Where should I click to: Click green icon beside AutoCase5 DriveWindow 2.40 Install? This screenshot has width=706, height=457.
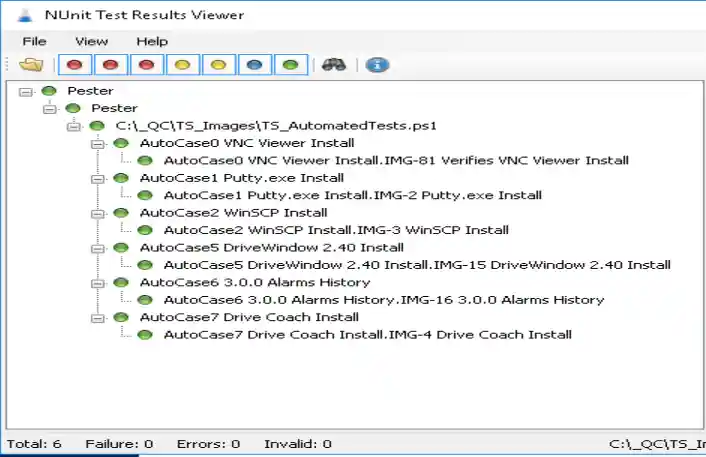[x=121, y=248]
